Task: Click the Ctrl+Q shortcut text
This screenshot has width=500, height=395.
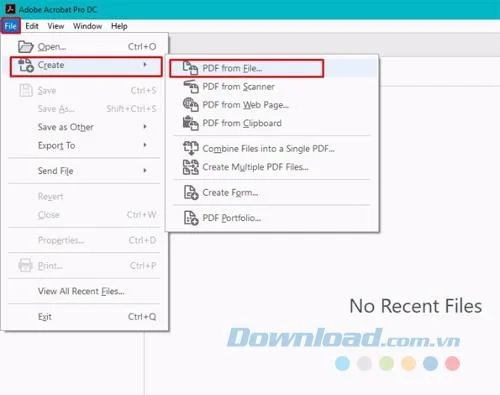Action: pos(142,317)
